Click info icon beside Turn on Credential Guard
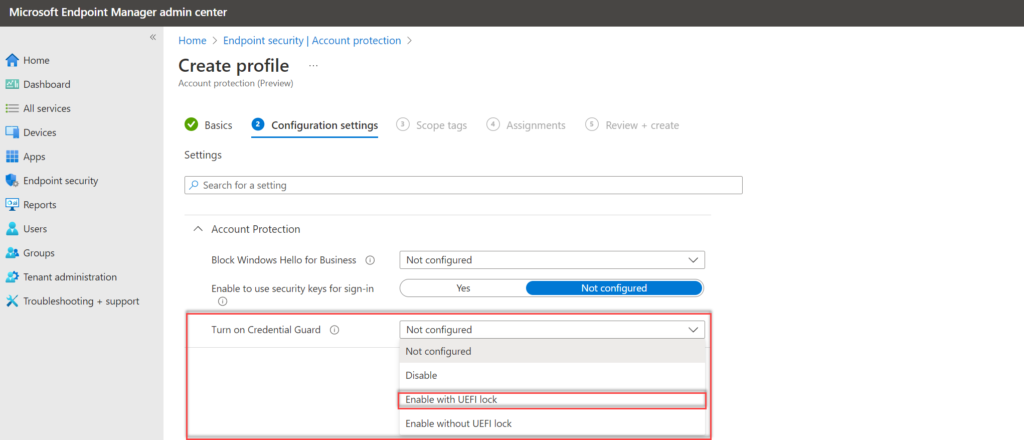 (334, 330)
